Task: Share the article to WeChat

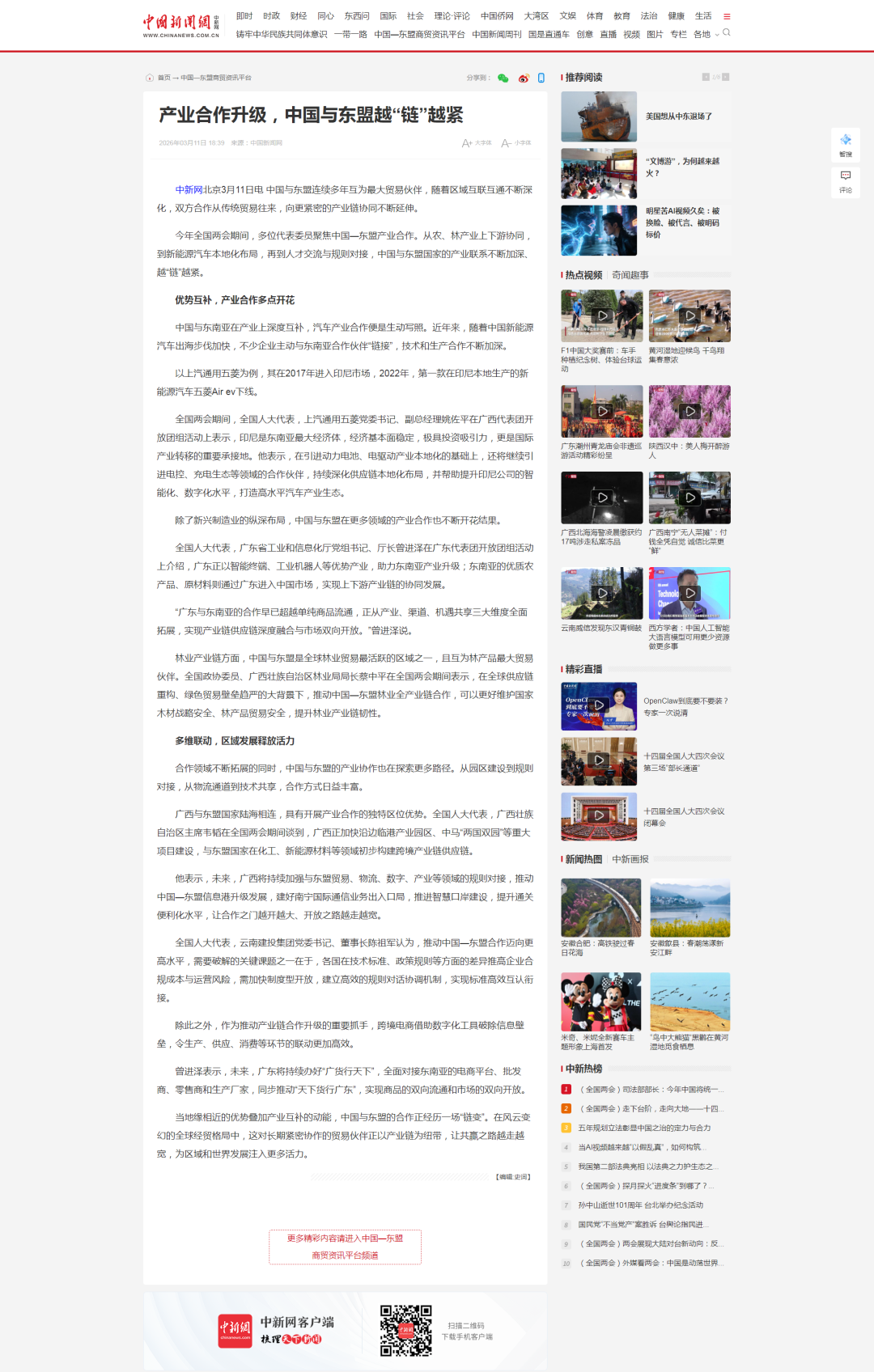Action: click(503, 78)
